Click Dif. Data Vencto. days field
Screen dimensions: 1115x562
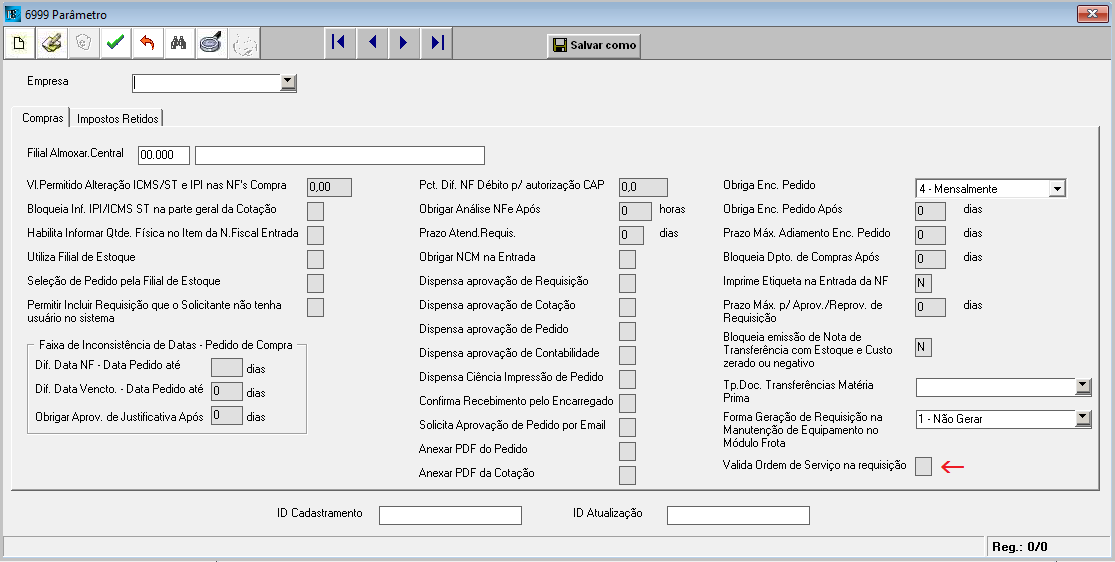point(227,391)
